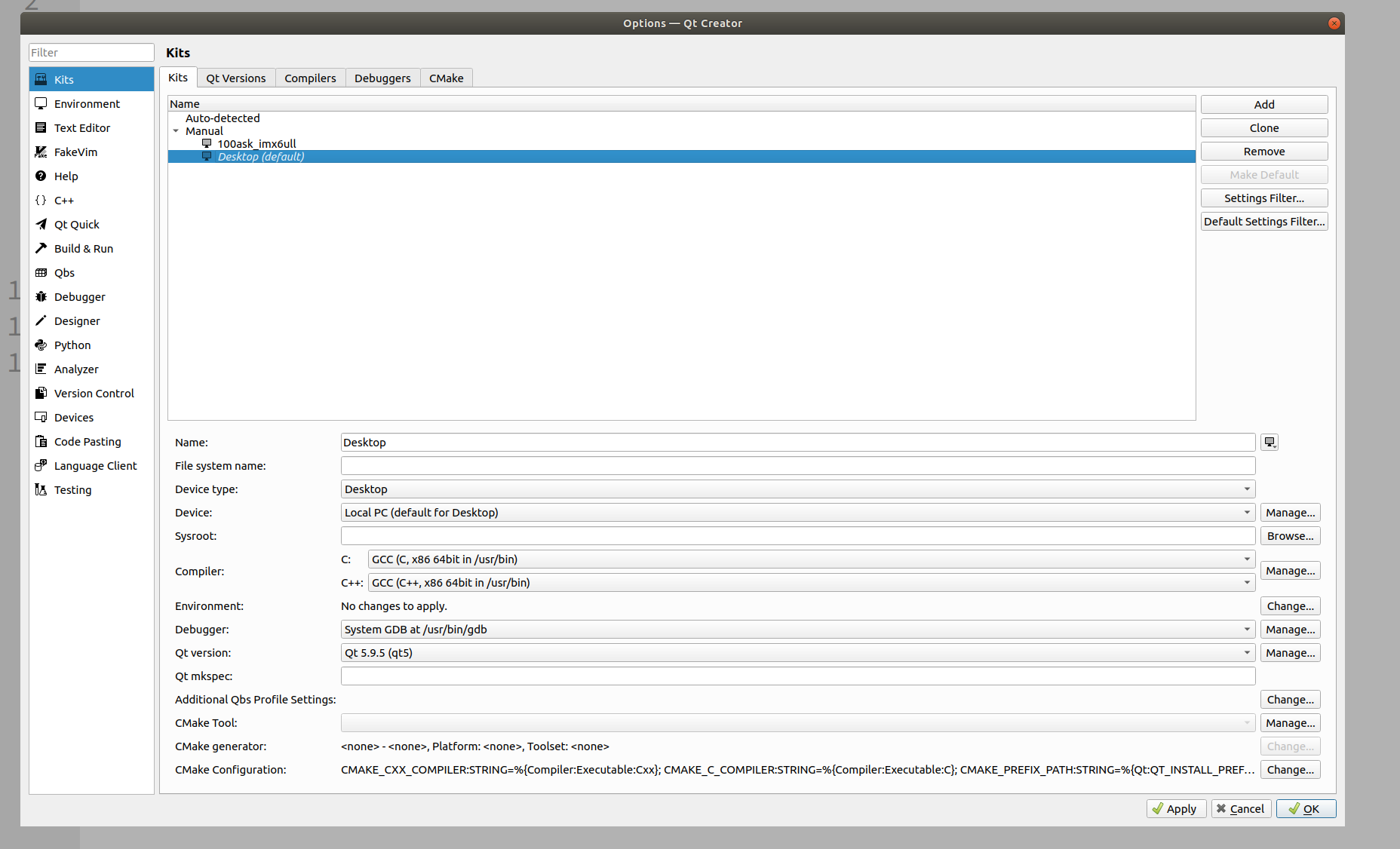Viewport: 1400px width, 849px height.
Task: Switch to the Kits tab
Action: click(178, 78)
